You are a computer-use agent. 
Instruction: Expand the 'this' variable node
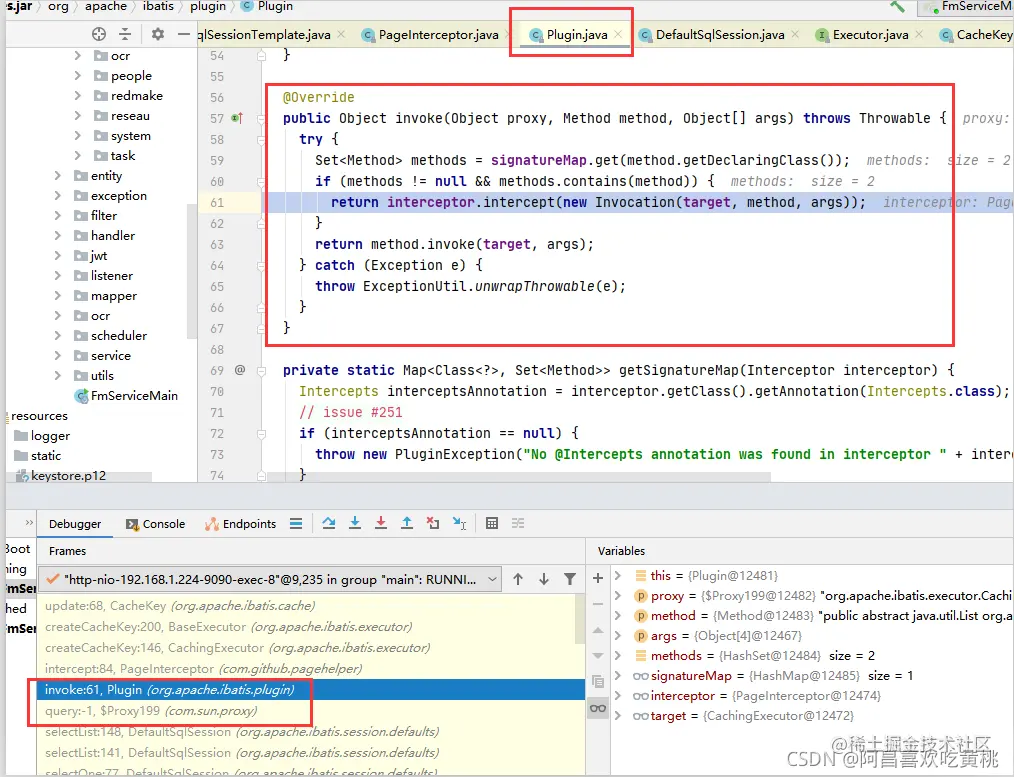[x=618, y=575]
